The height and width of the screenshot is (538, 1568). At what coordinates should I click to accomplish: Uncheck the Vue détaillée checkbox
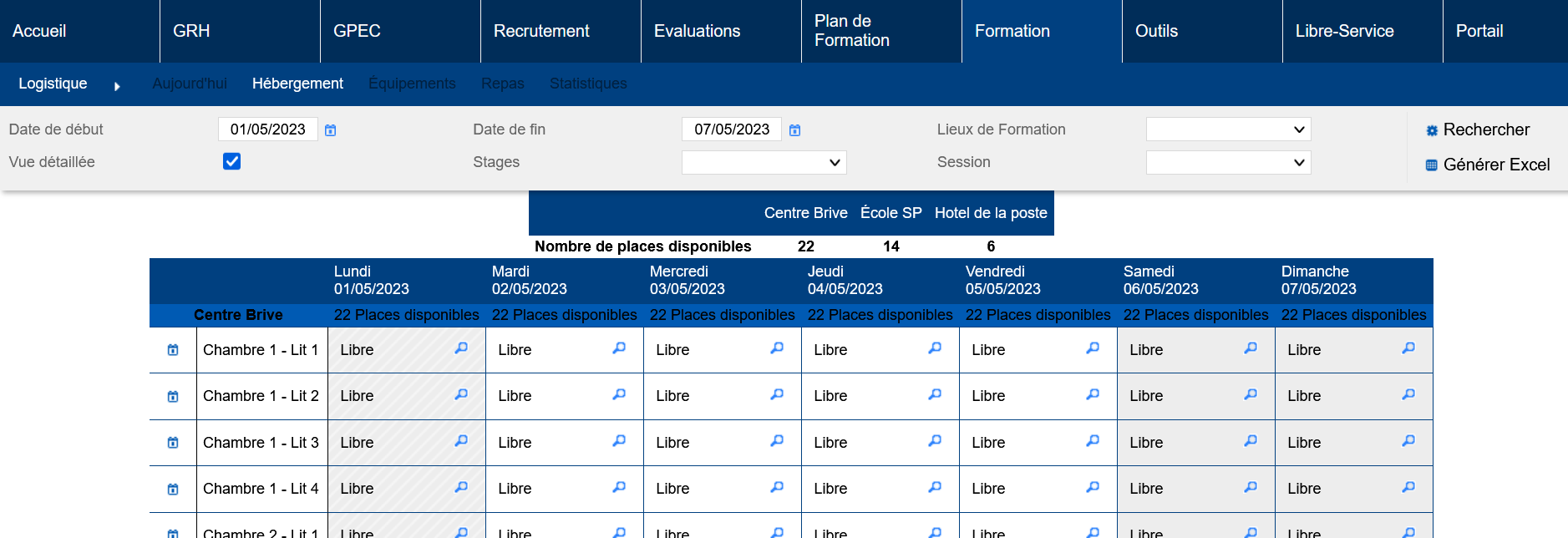pos(232,161)
